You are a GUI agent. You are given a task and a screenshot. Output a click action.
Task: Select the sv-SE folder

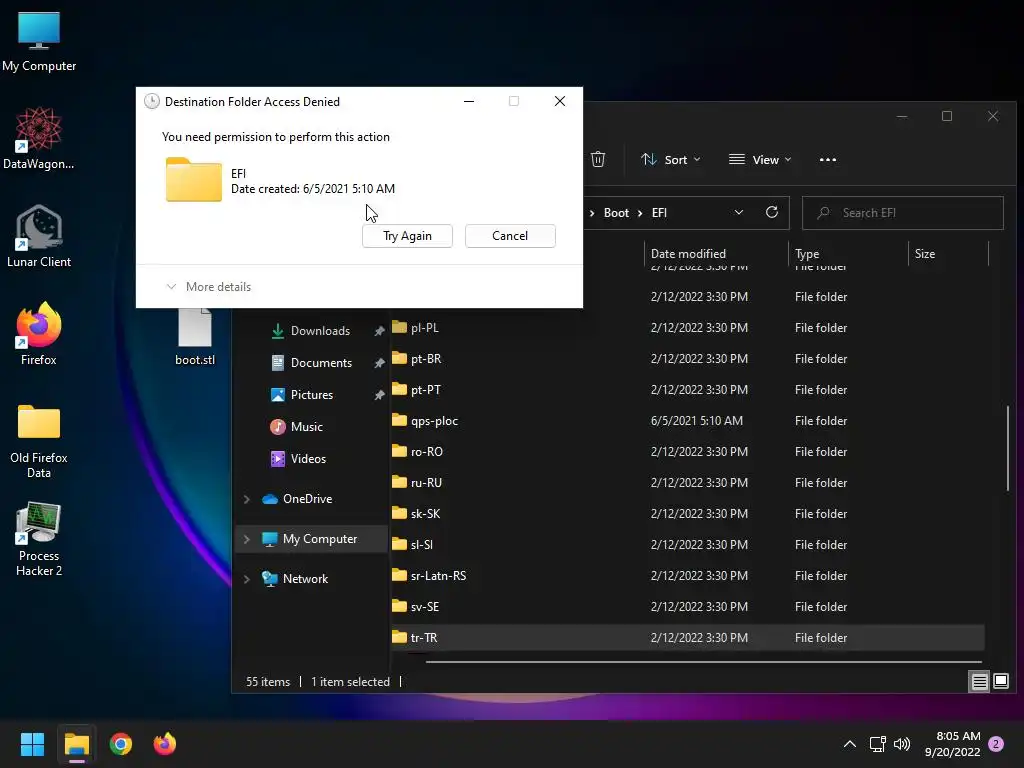point(688,607)
